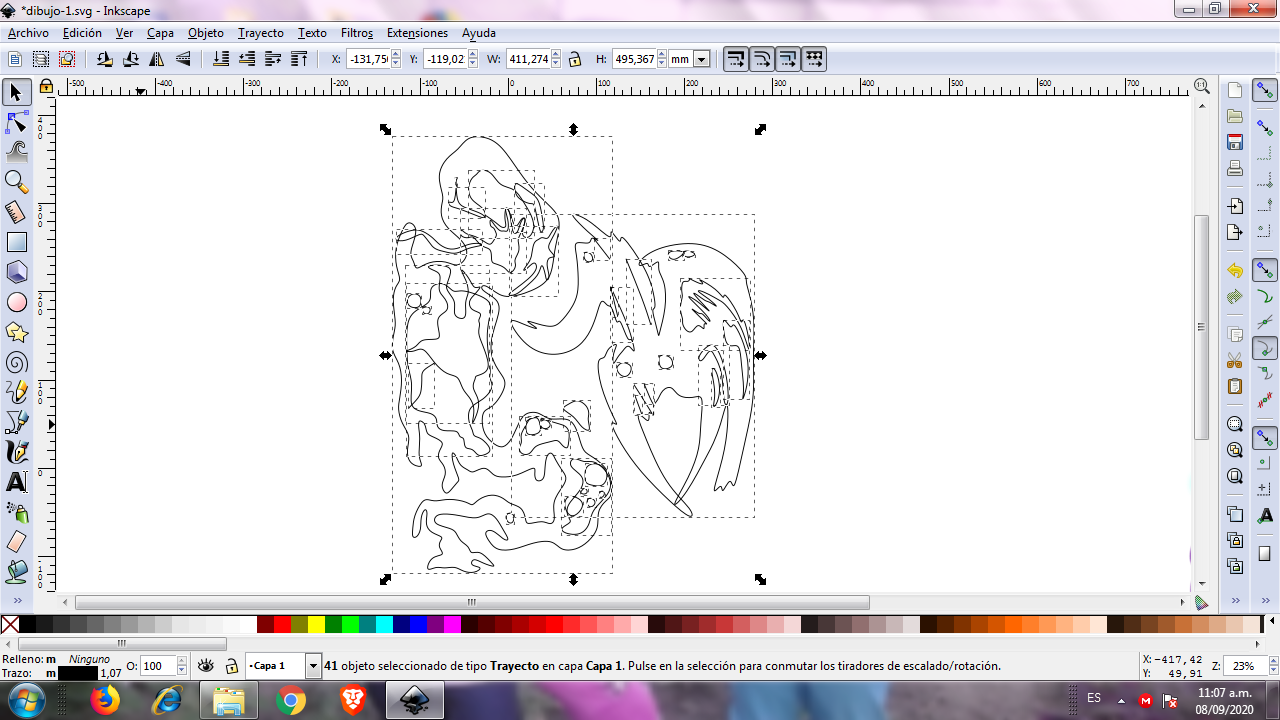Viewport: 1280px width, 720px height.
Task: Open the Trayecto menu
Action: pos(260,33)
